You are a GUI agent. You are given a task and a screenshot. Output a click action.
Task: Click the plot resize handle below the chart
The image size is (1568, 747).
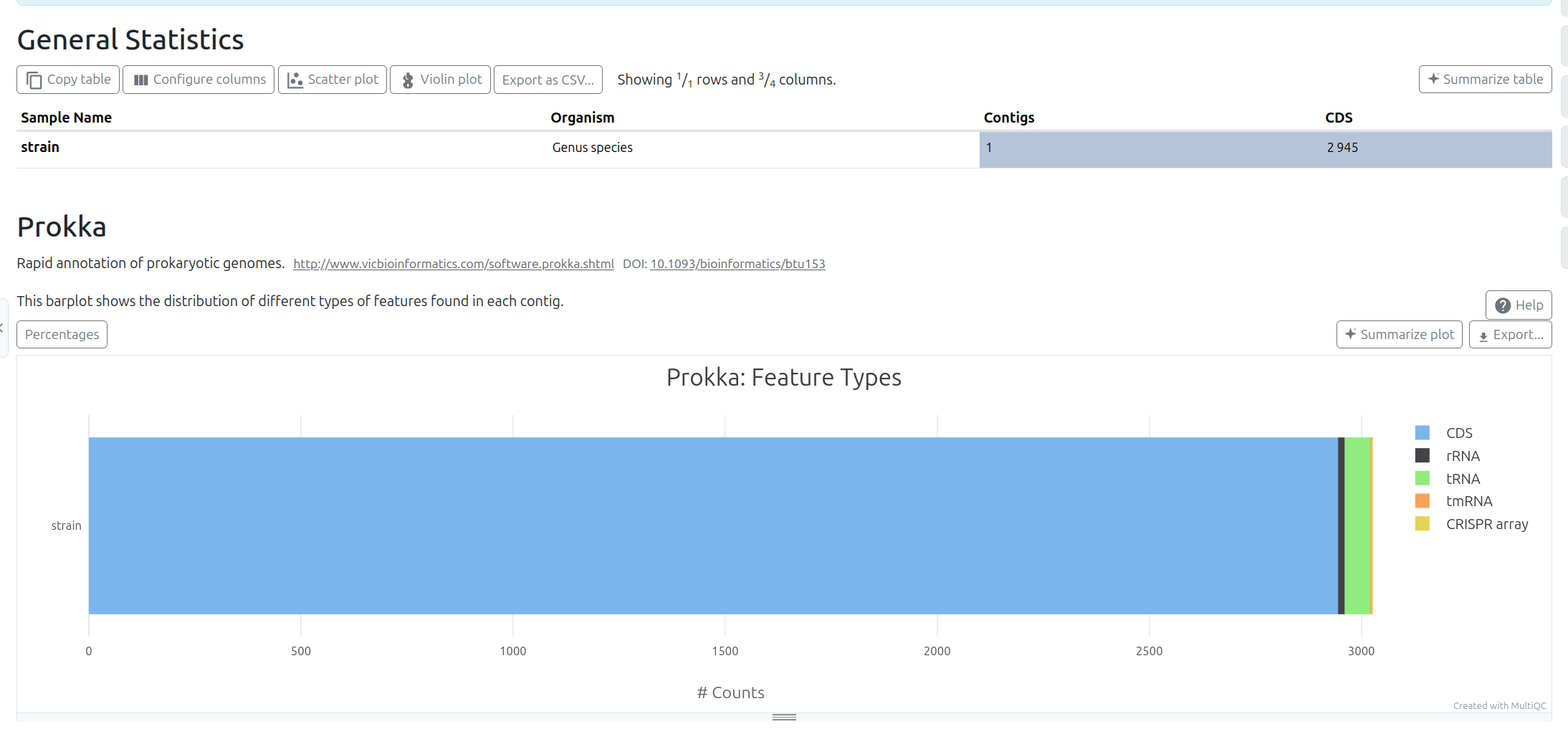(784, 717)
